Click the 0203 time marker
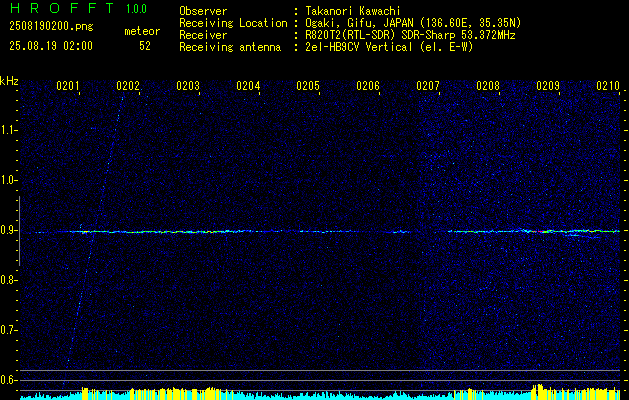 188,86
